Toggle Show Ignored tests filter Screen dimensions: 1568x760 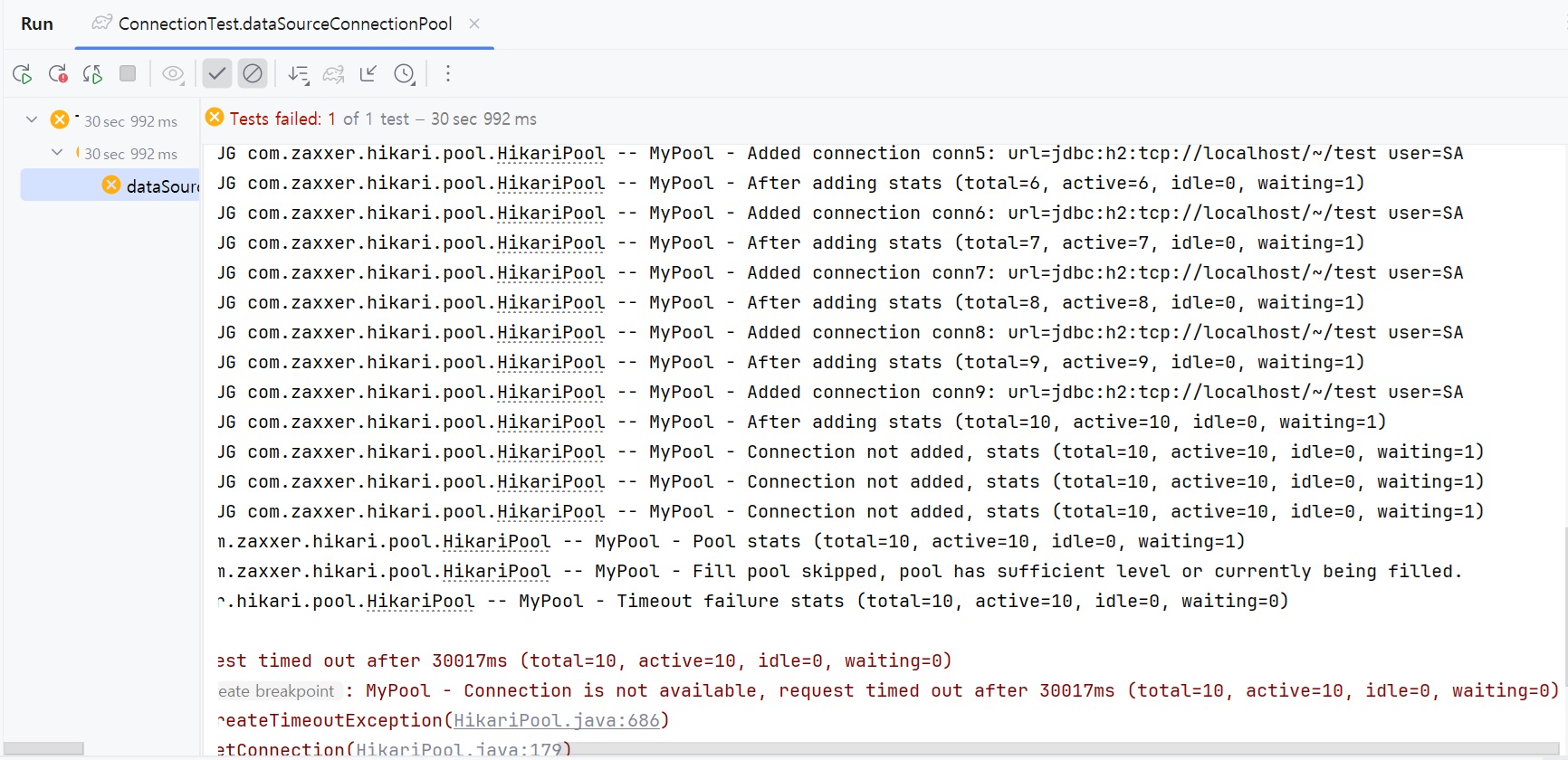tap(253, 74)
